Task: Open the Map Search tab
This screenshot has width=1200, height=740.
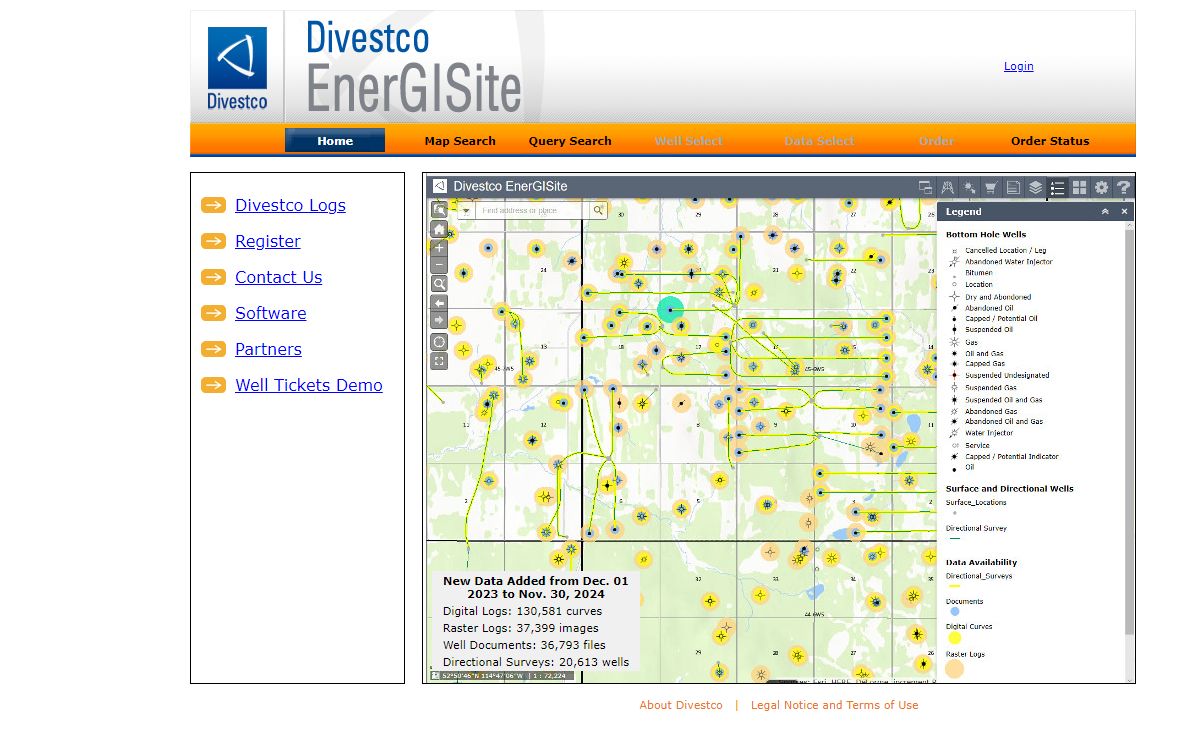Action: [x=460, y=141]
